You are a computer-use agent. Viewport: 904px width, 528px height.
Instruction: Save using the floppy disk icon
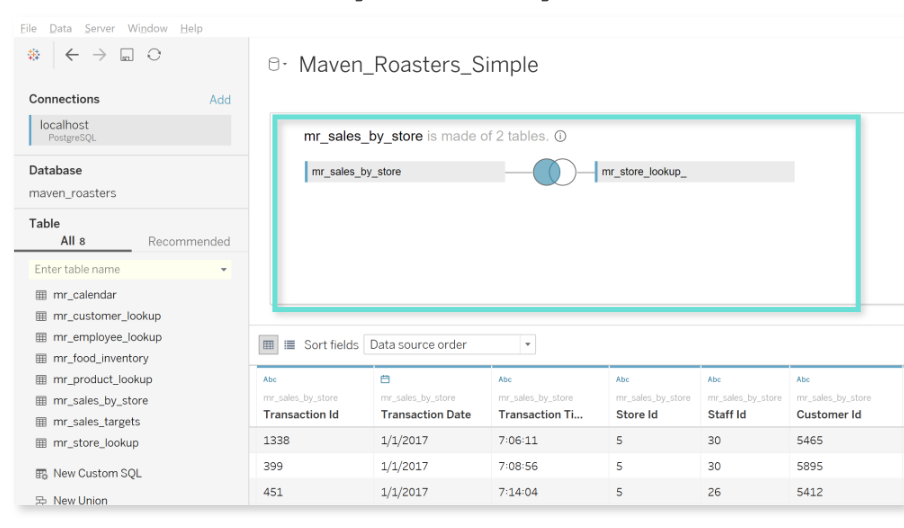(x=126, y=55)
